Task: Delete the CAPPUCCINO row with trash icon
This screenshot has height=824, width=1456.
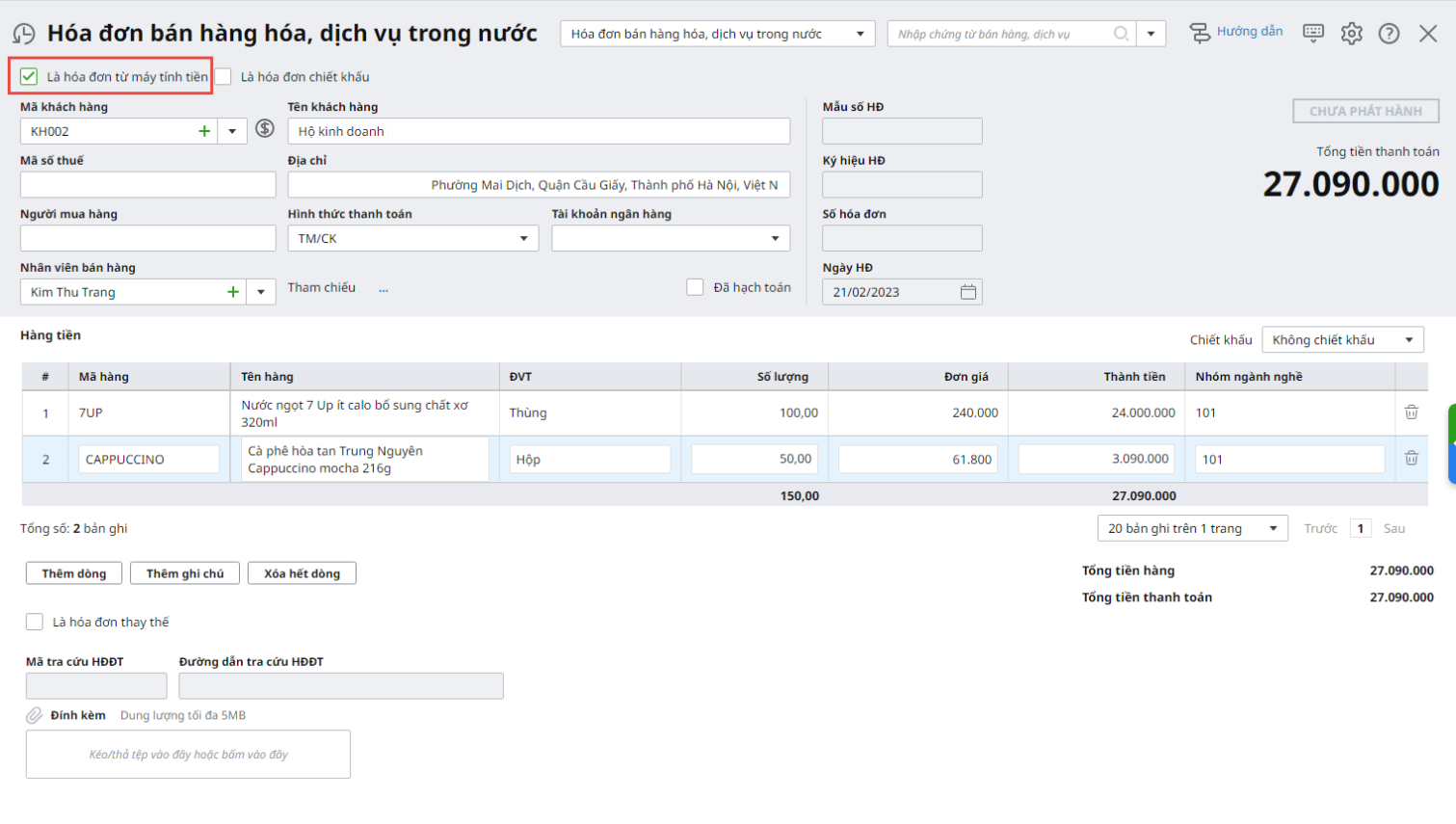Action: tap(1411, 459)
